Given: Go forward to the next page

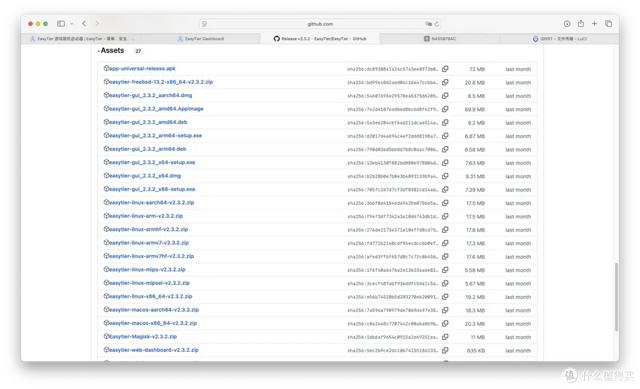Looking at the screenshot, I should tap(97, 24).
